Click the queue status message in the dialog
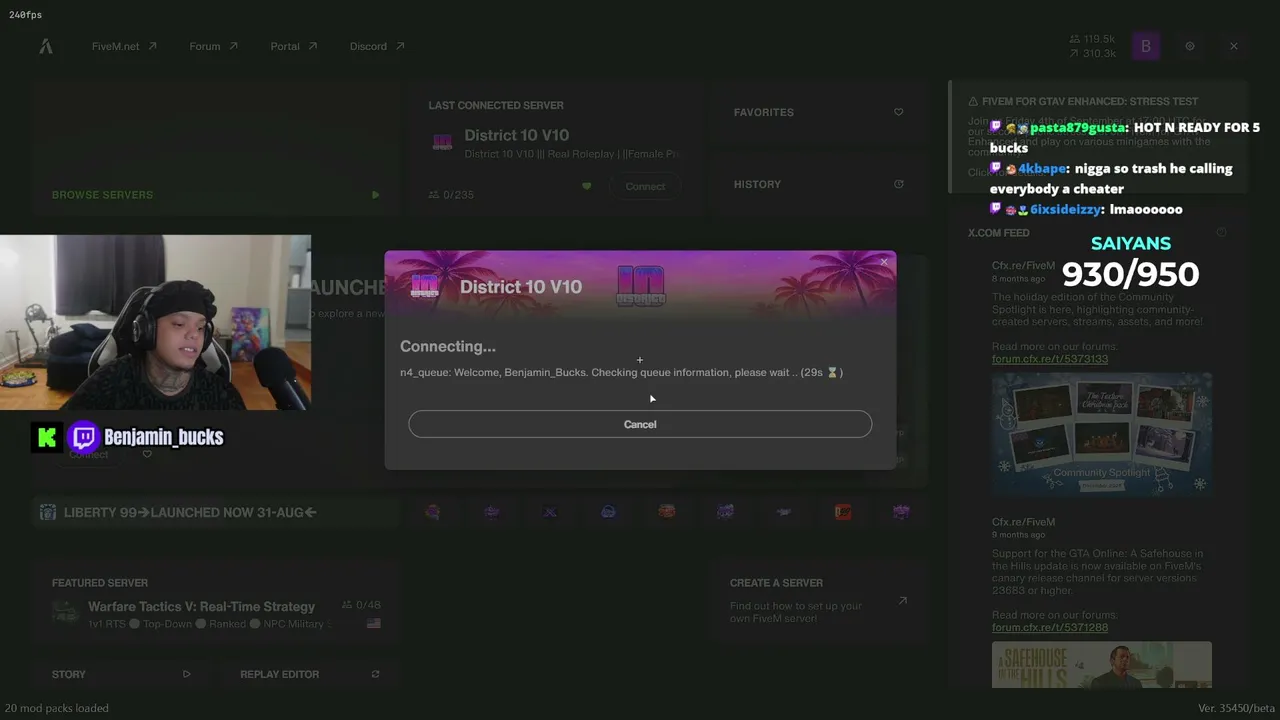The height and width of the screenshot is (720, 1280). tap(621, 372)
